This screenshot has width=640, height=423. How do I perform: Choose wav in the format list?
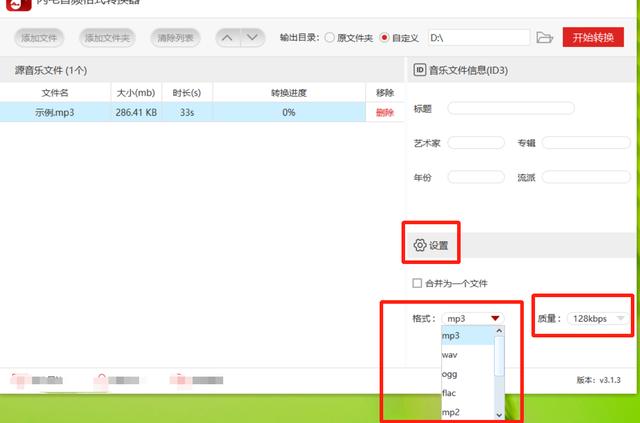[x=468, y=354]
